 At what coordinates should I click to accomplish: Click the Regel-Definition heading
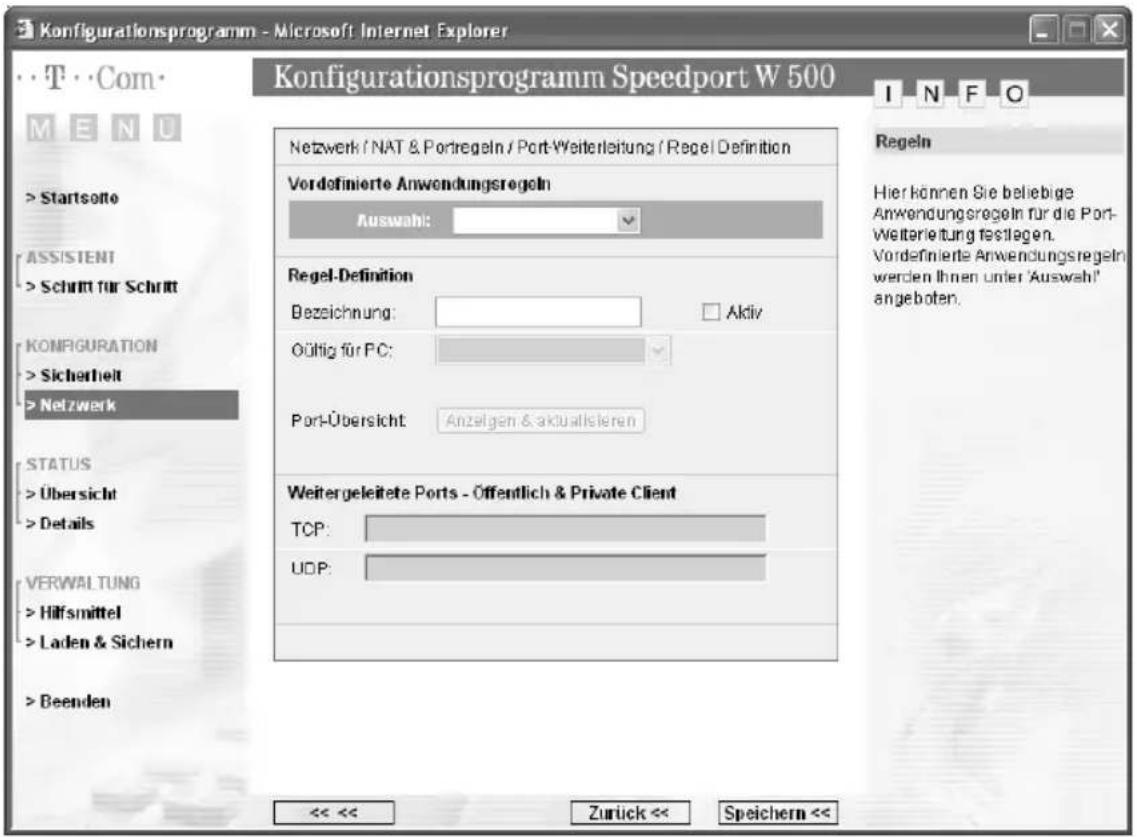coord(350,276)
